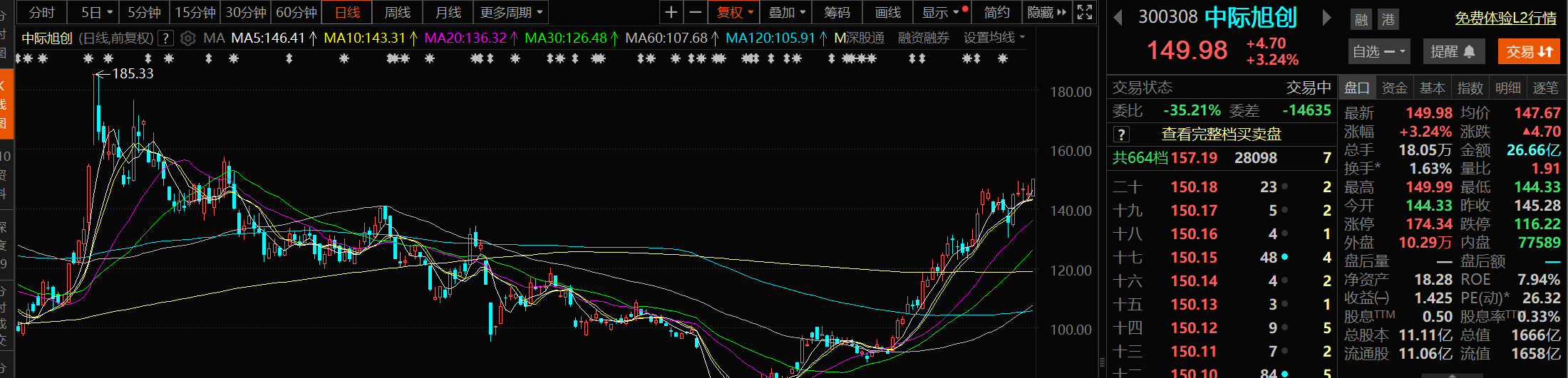Click the question mark beside 查看完整档买卖盘

(x=1121, y=135)
